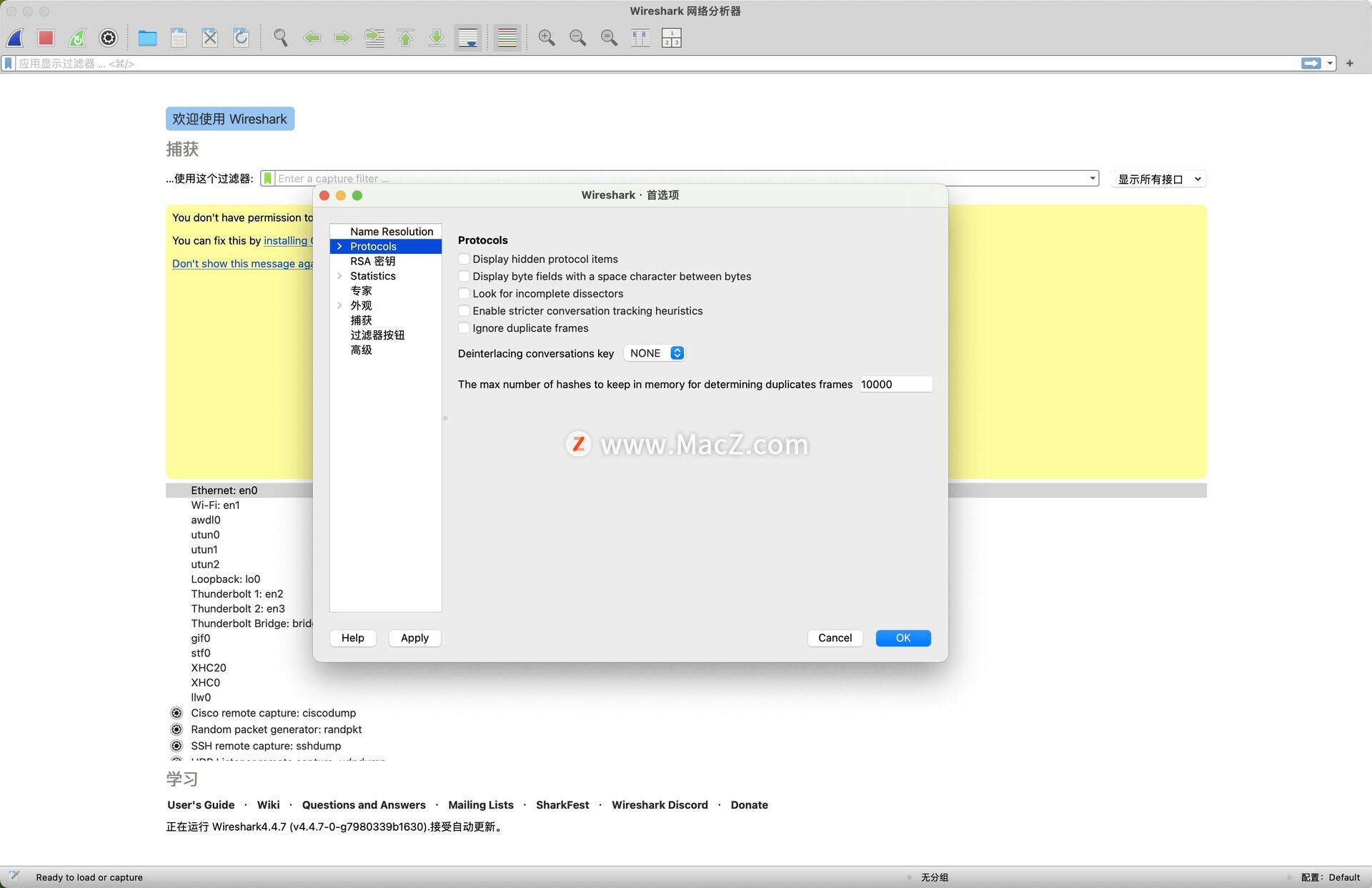Viewport: 1372px width, 888px height.
Task: Click the zoom in icon
Action: (x=547, y=38)
